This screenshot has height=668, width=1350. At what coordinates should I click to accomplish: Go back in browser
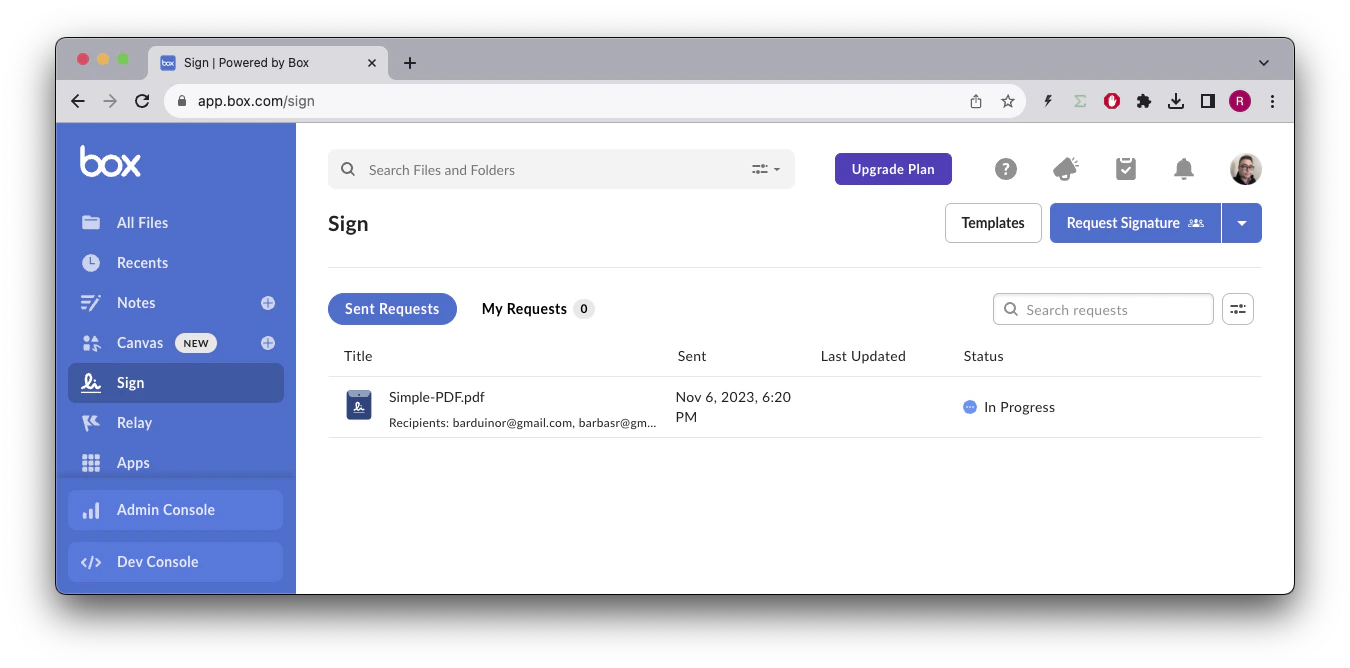coord(78,101)
